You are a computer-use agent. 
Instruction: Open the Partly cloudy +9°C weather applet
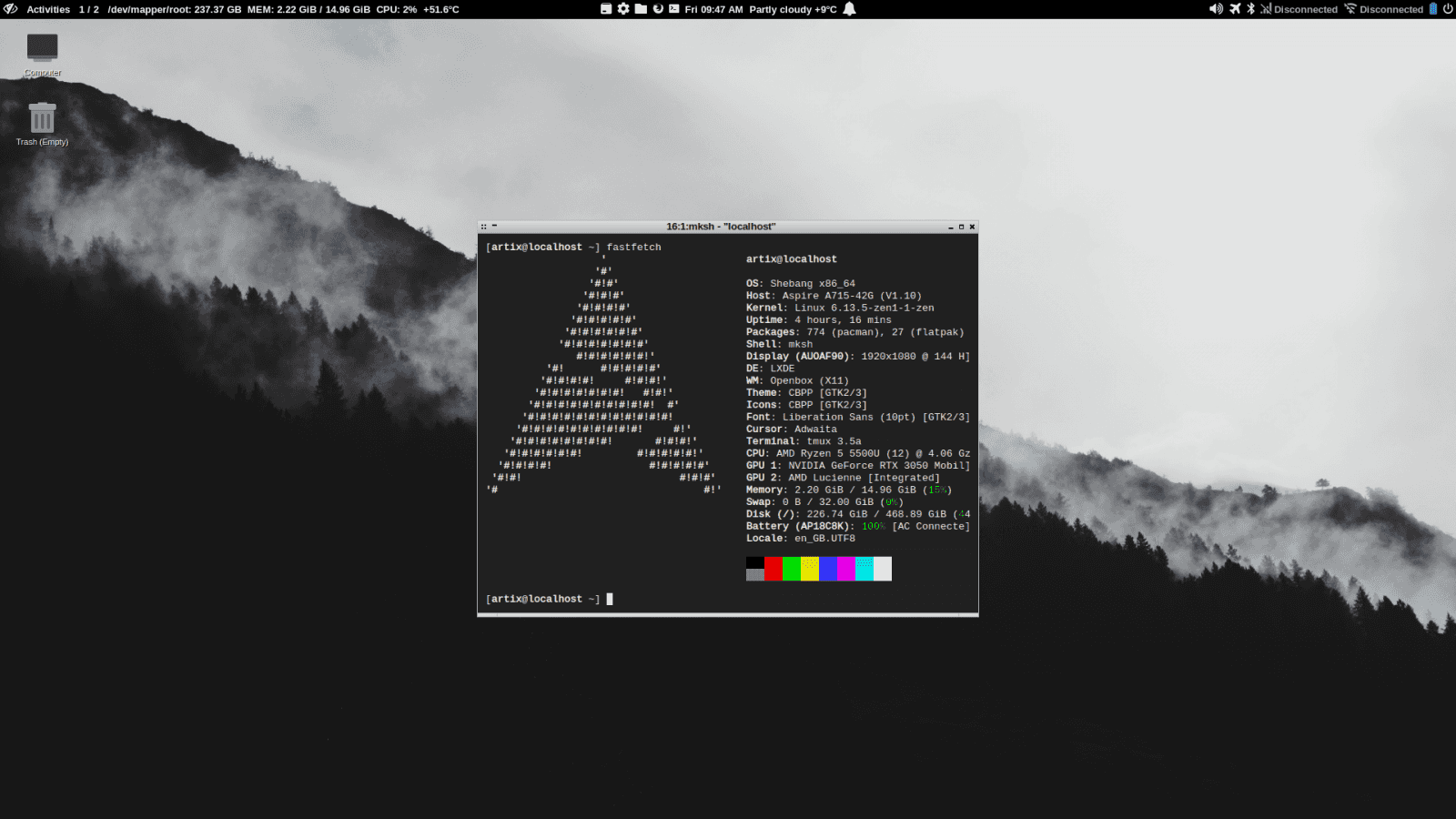793,9
